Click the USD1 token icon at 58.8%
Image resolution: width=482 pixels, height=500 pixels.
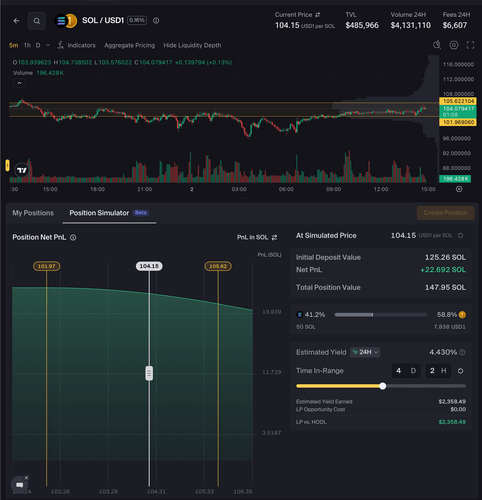coord(462,314)
